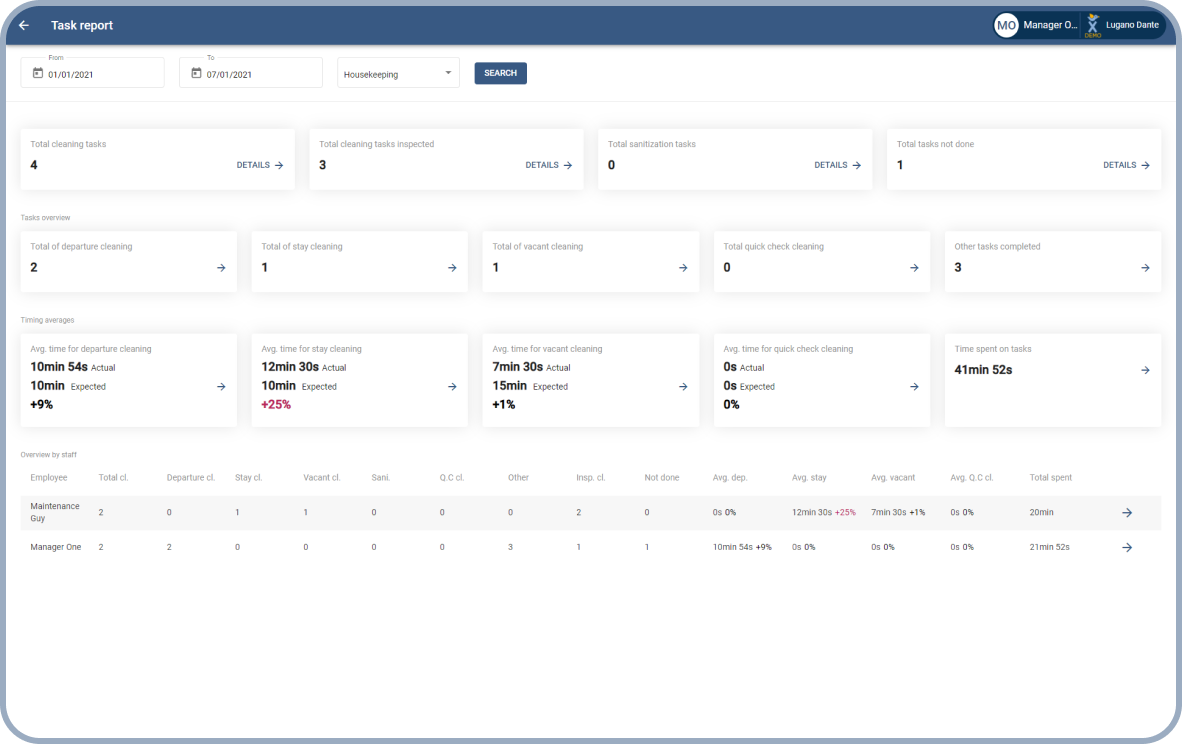Open the From date calendar icon
The image size is (1182, 744).
(38, 73)
